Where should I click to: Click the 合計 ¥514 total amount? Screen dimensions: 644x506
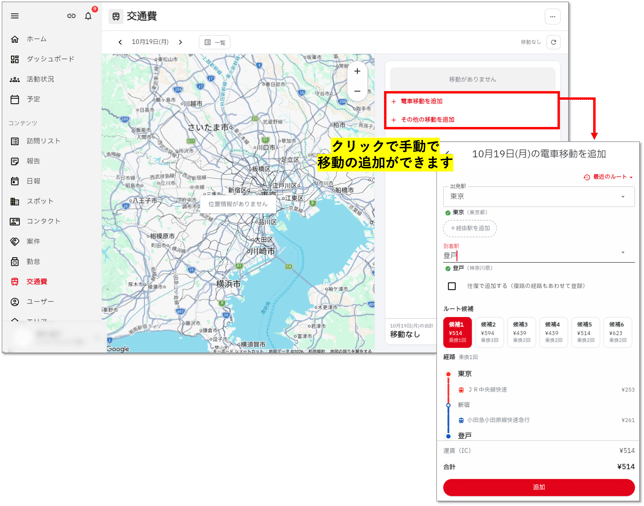(539, 467)
